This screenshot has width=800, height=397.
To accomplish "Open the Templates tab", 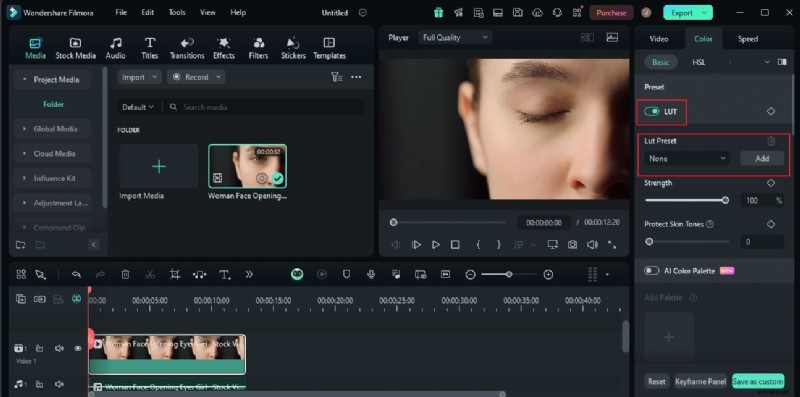I will tap(329, 48).
